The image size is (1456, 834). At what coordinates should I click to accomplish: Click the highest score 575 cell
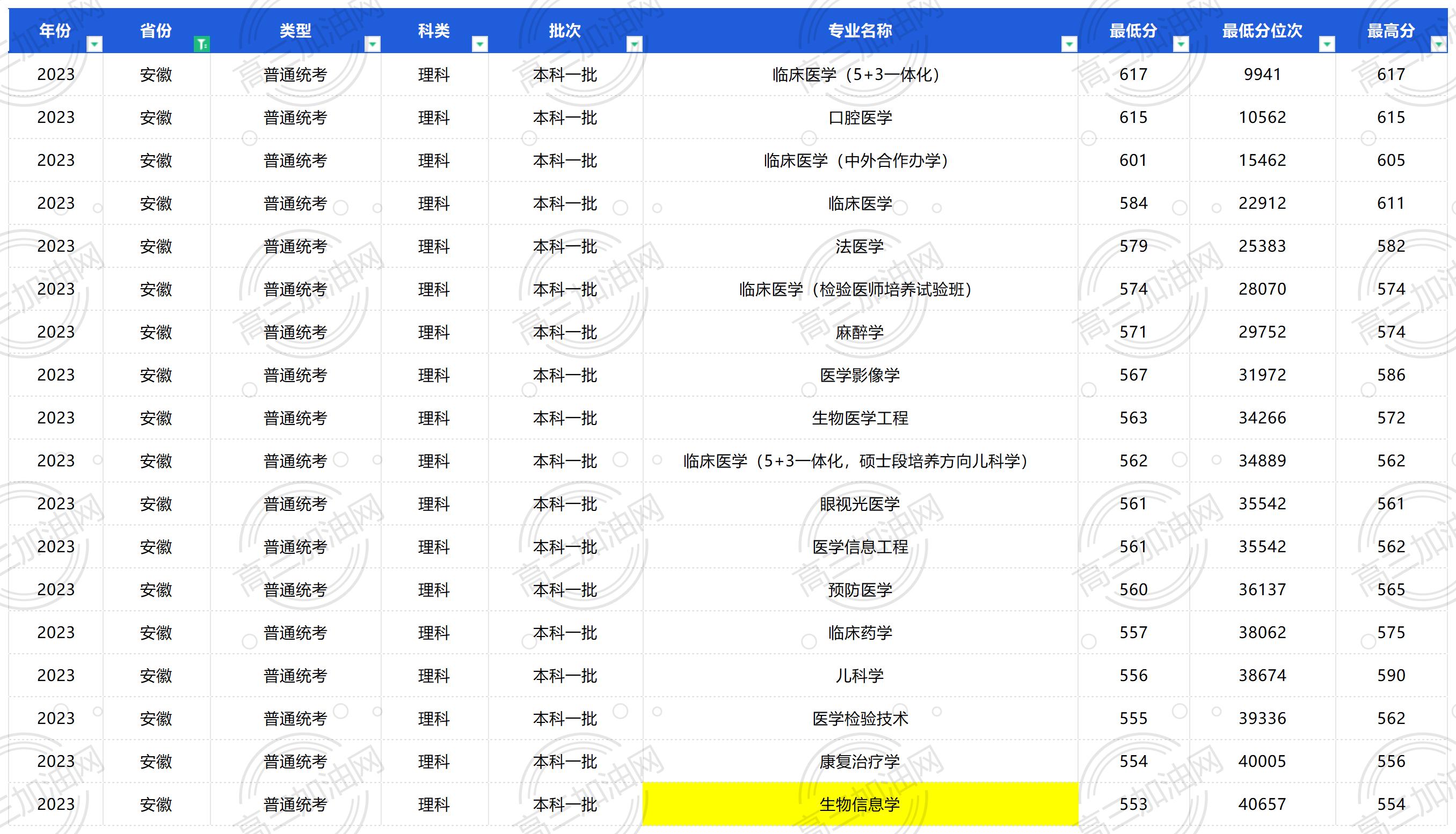pos(1391,633)
